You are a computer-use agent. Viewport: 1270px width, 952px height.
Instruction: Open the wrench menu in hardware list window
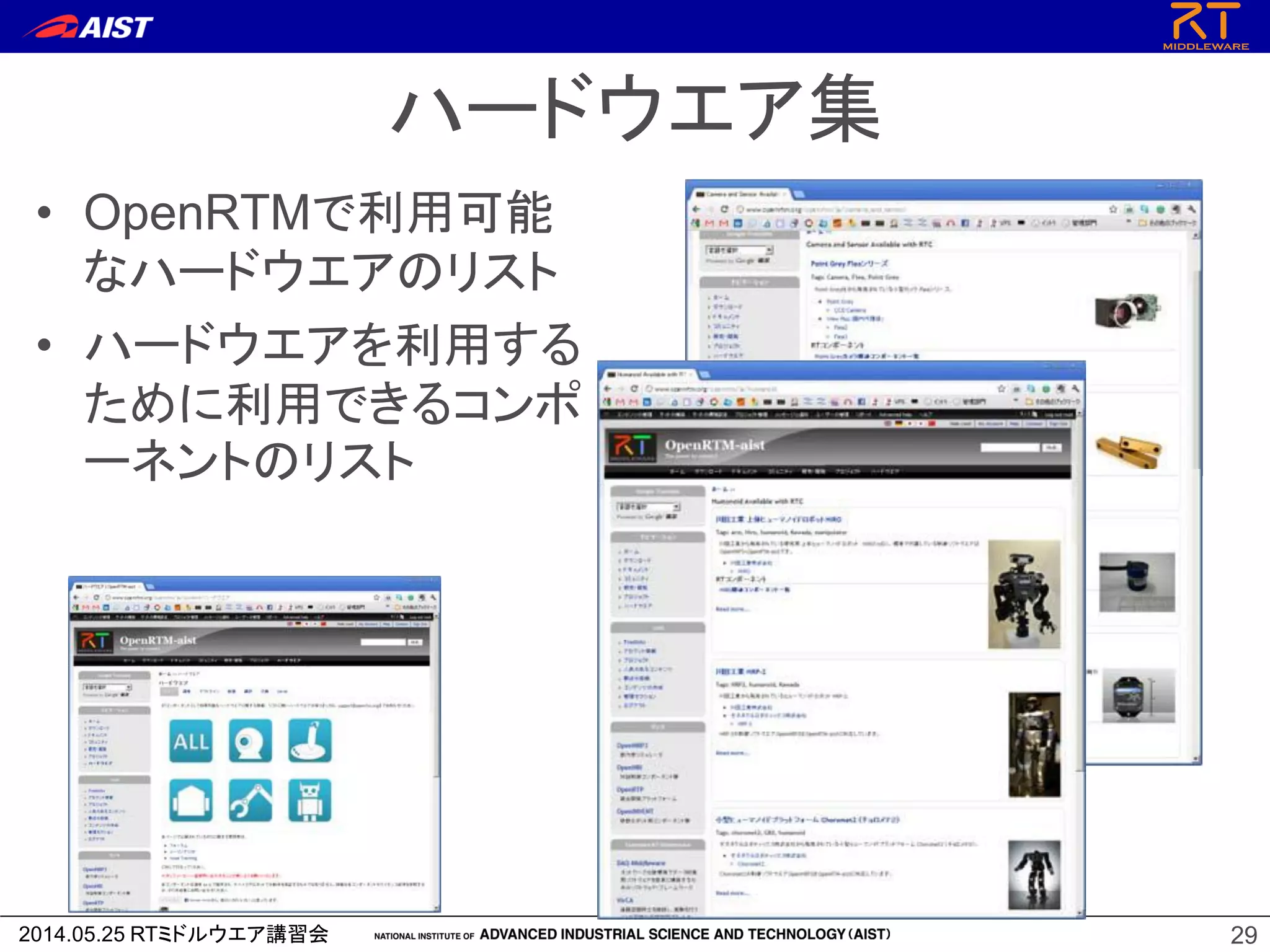tap(433, 597)
